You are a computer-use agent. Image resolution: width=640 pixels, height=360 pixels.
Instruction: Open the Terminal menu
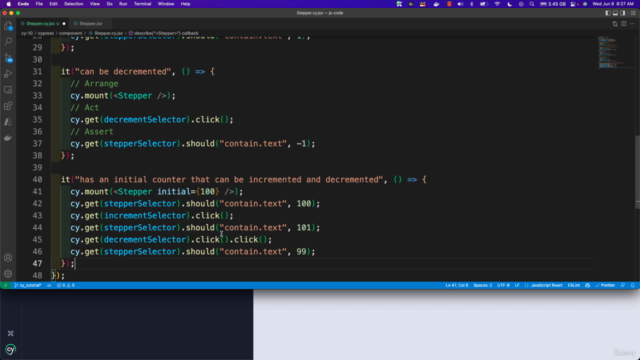142,4
